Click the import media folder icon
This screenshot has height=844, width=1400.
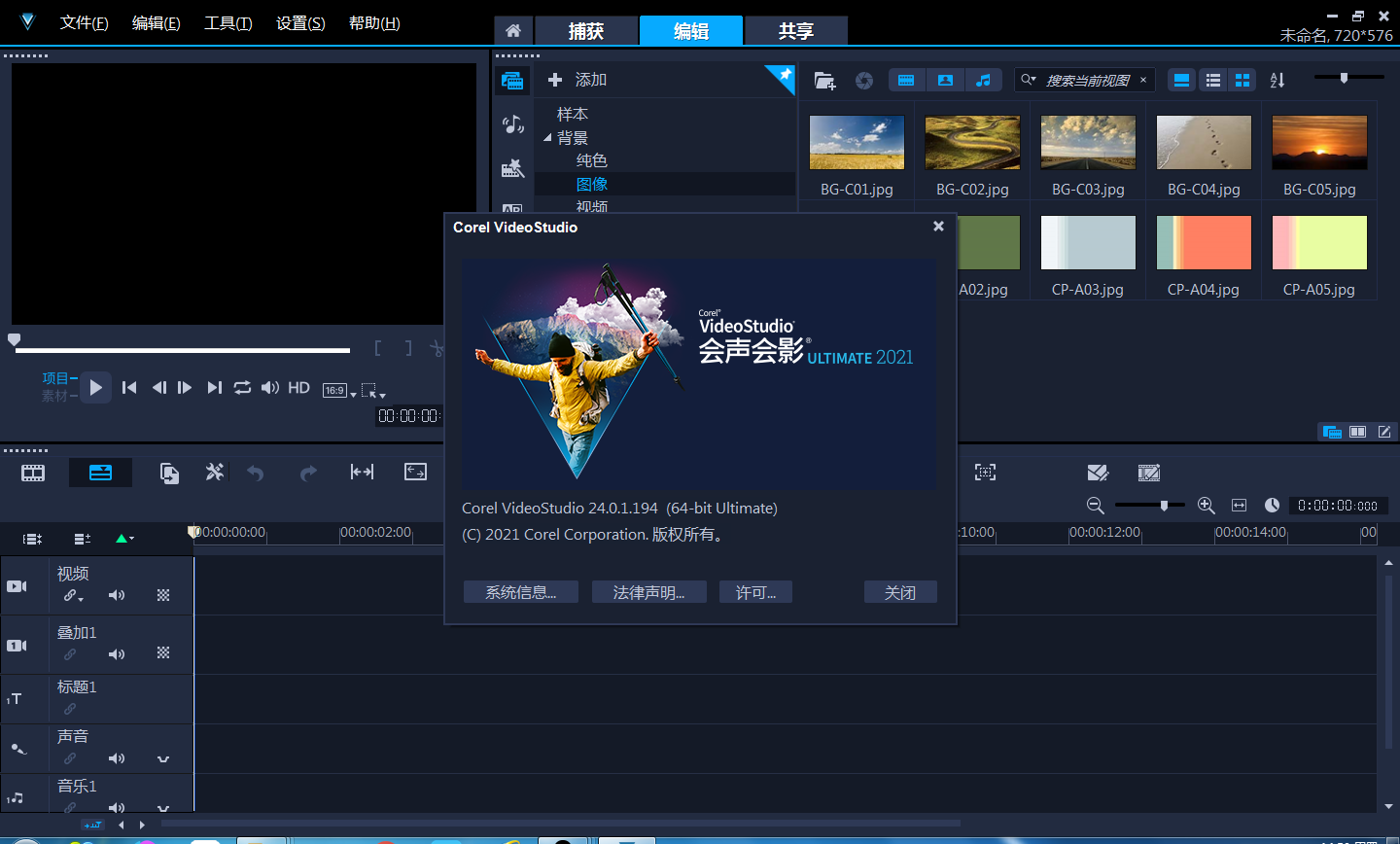tap(824, 81)
